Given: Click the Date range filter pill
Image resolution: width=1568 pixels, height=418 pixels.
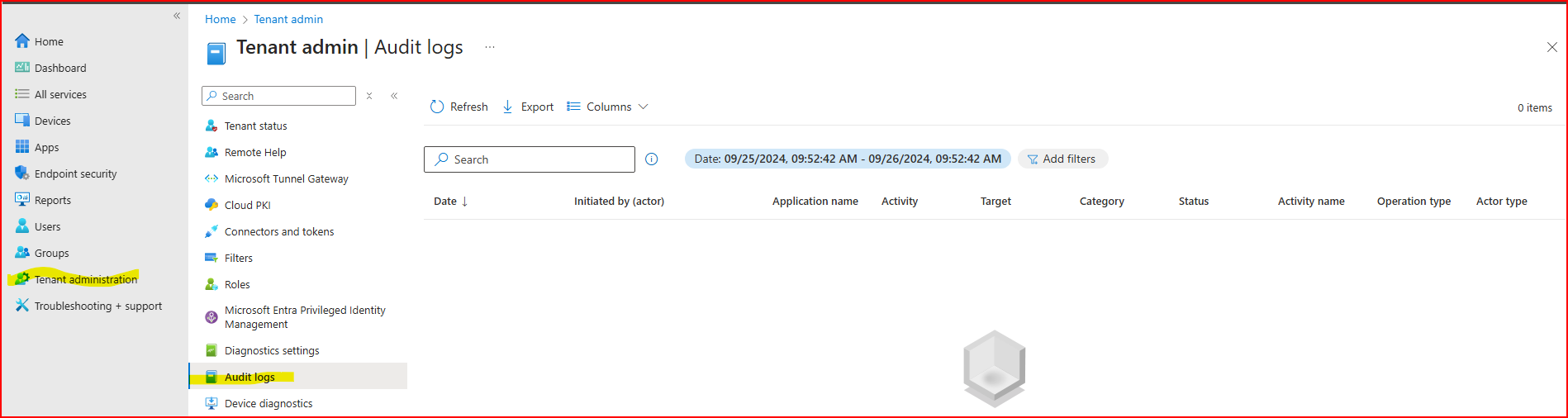Looking at the screenshot, I should tap(848, 159).
